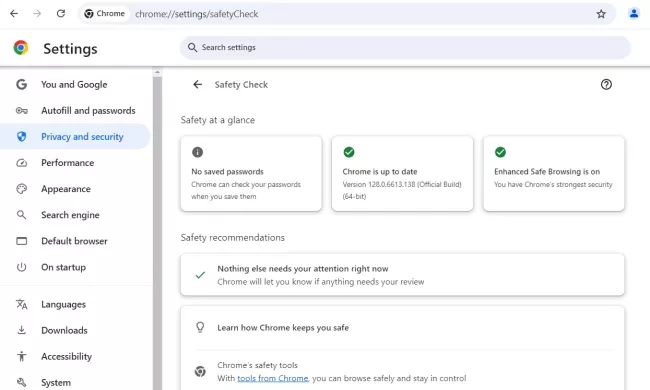Open System settings

pyautogui.click(x=75, y=382)
